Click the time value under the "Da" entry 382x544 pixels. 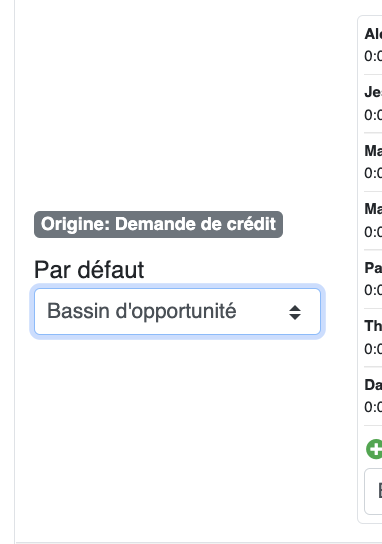[x=373, y=407]
